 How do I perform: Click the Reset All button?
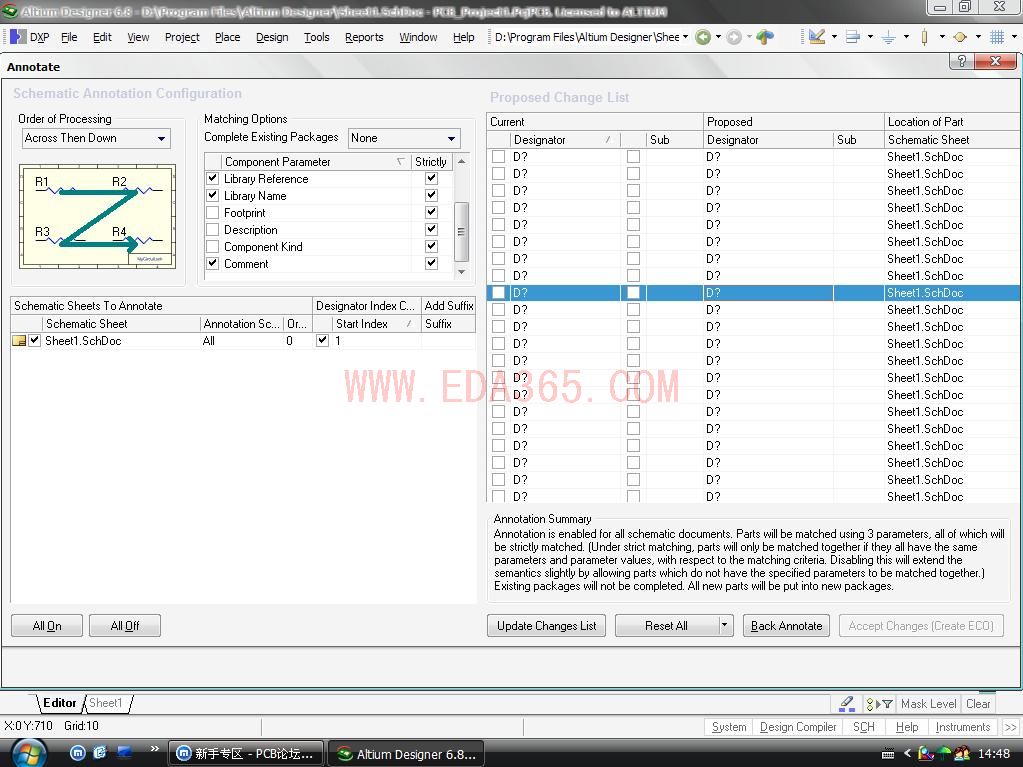click(666, 625)
